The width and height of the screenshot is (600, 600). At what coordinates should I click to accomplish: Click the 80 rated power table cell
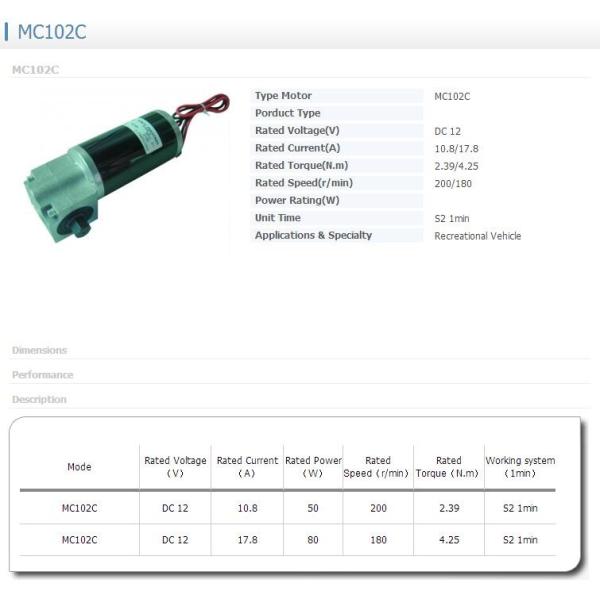pyautogui.click(x=313, y=540)
